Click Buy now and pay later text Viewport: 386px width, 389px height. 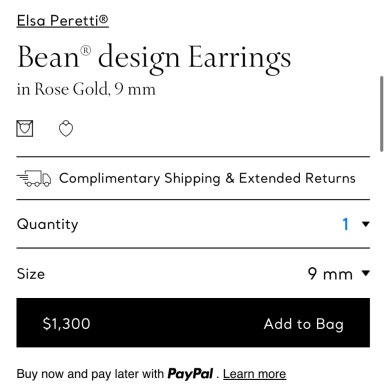(90, 374)
